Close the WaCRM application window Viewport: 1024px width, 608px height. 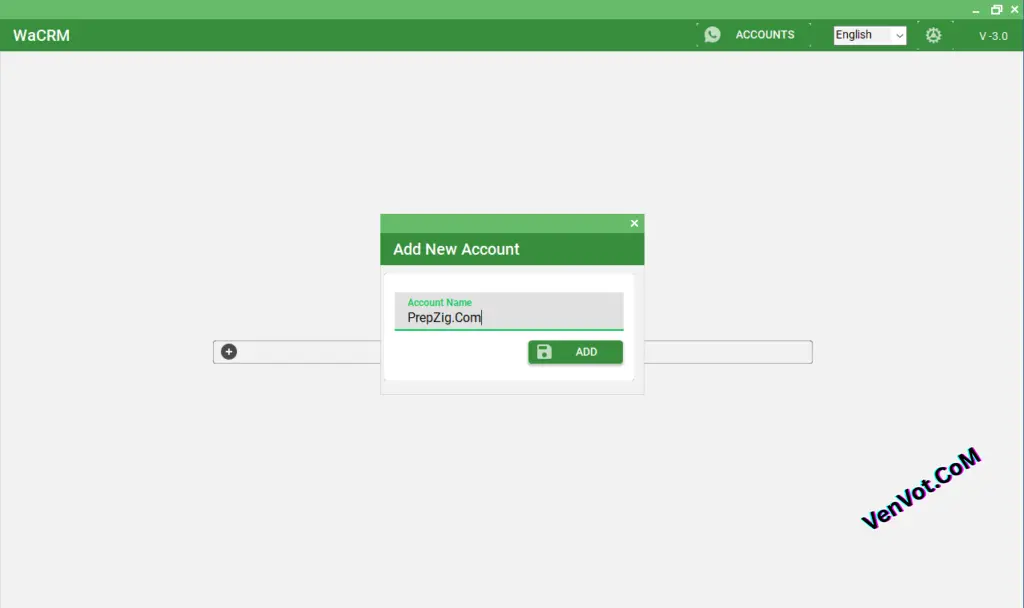(x=1015, y=10)
